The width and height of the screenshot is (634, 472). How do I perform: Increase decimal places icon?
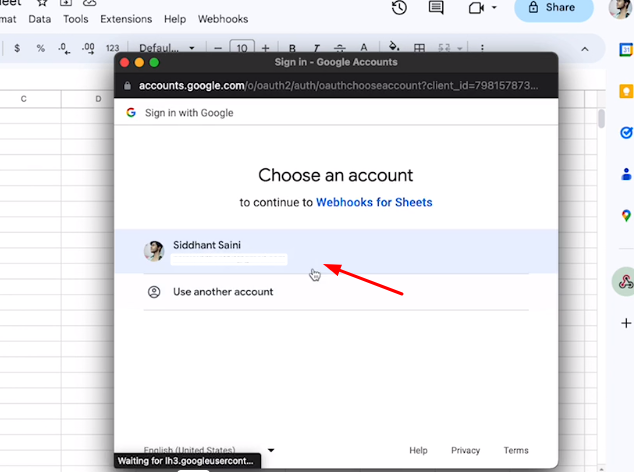pyautogui.click(x=88, y=49)
